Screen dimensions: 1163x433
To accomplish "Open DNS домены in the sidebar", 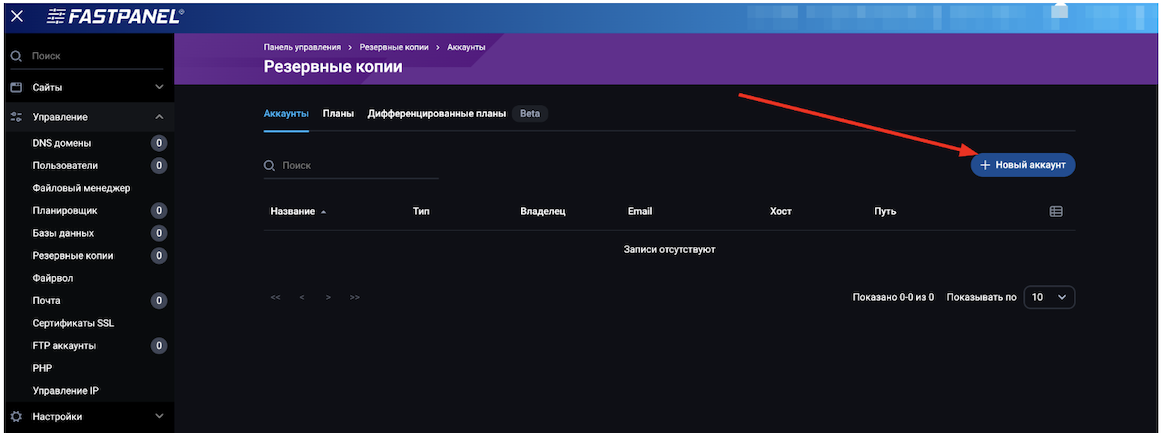I will 62,143.
